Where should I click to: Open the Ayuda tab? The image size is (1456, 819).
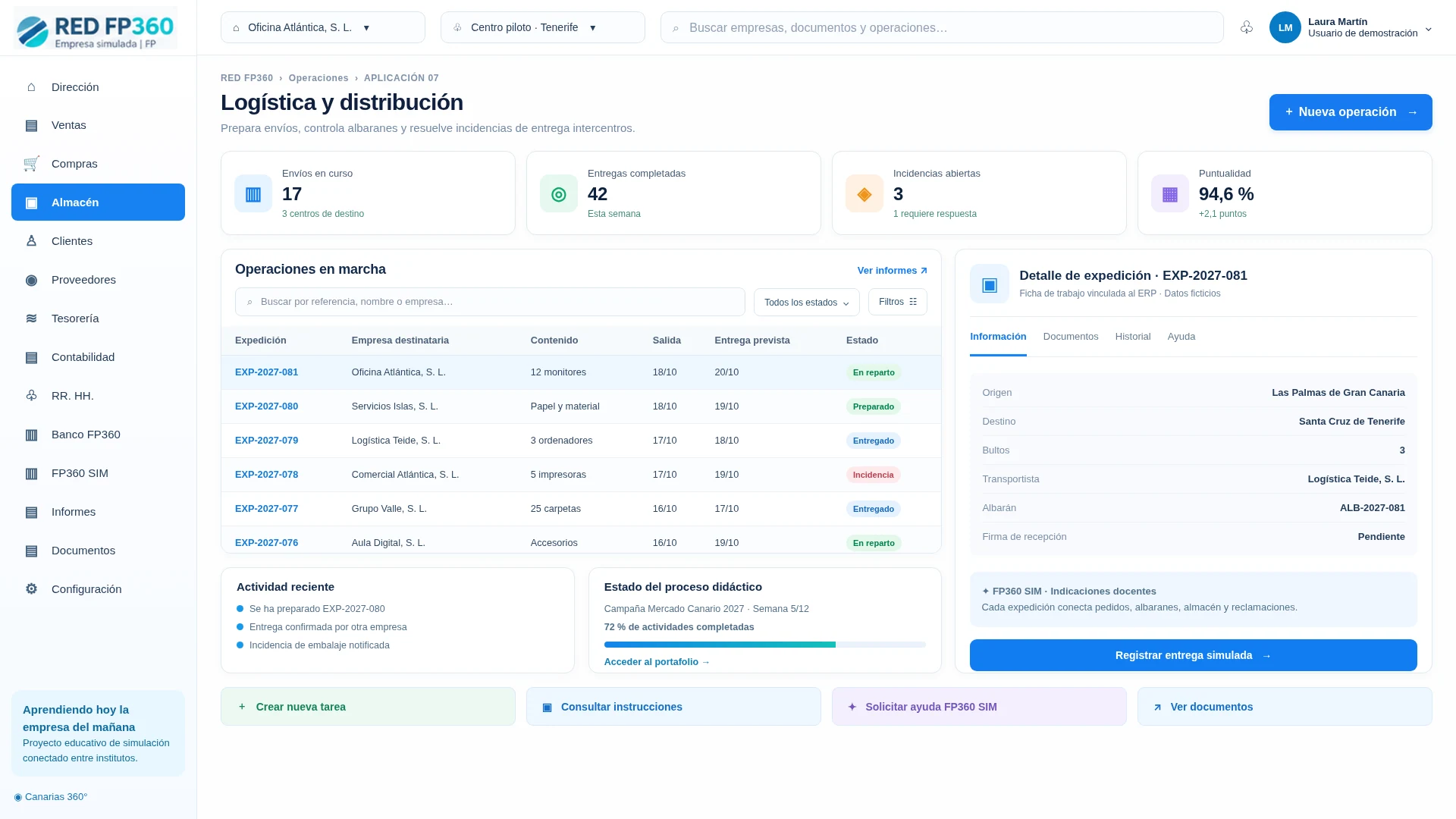pos(1181,337)
